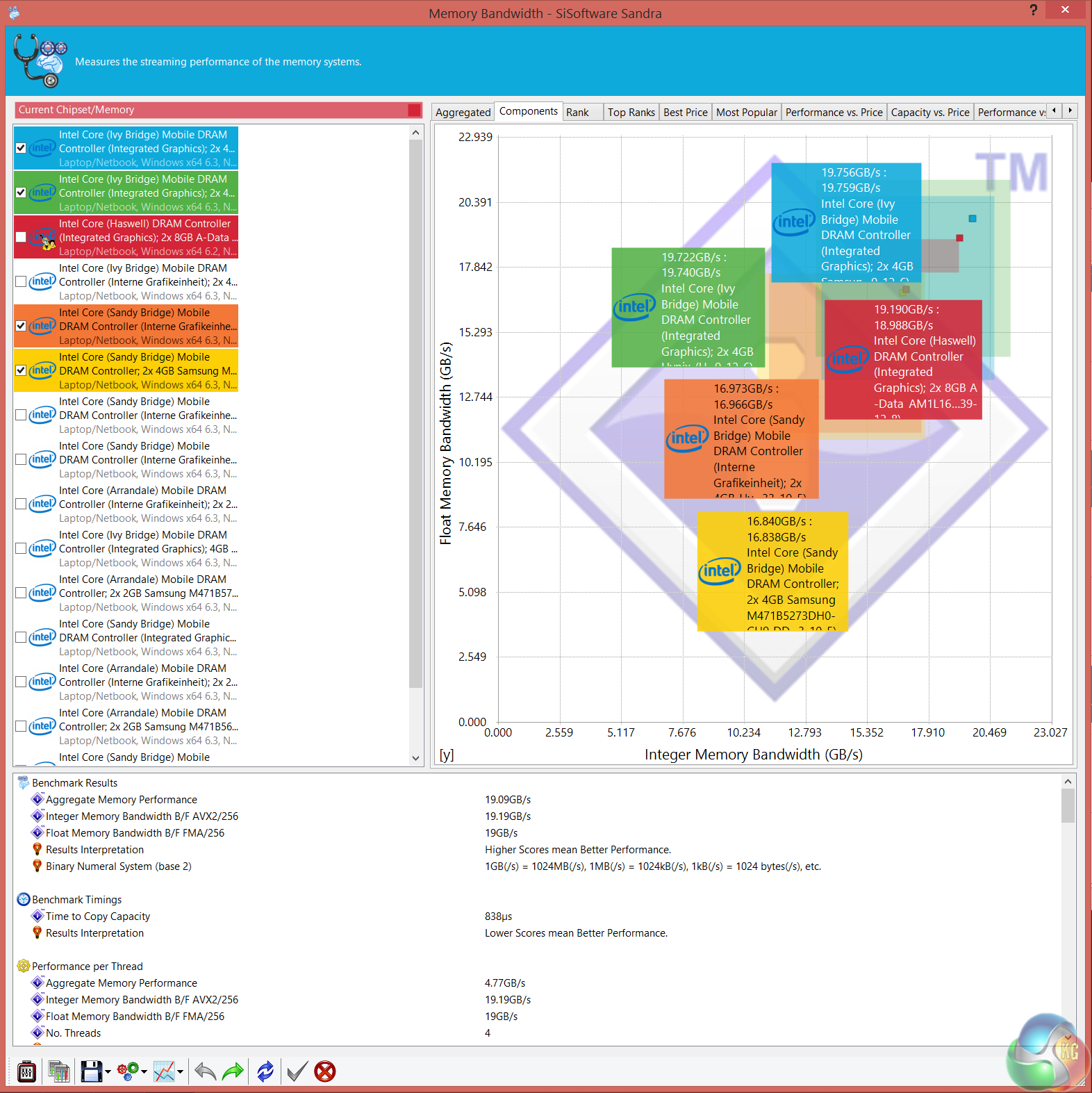Image resolution: width=1092 pixels, height=1093 pixels.
Task: Click the orange 16.973GB/s chart label
Action: tap(741, 438)
